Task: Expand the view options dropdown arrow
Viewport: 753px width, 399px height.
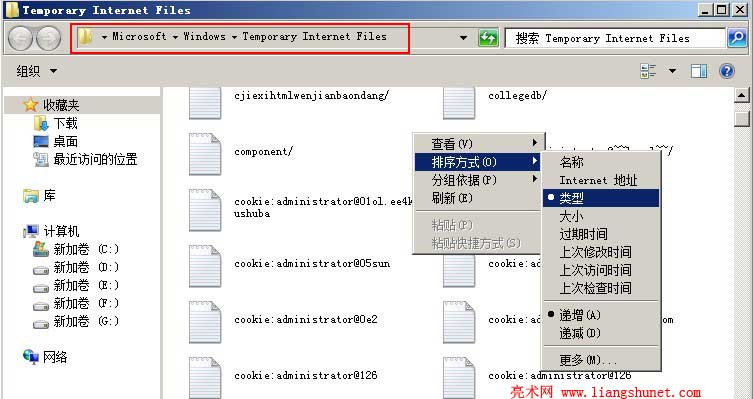Action: pos(672,72)
